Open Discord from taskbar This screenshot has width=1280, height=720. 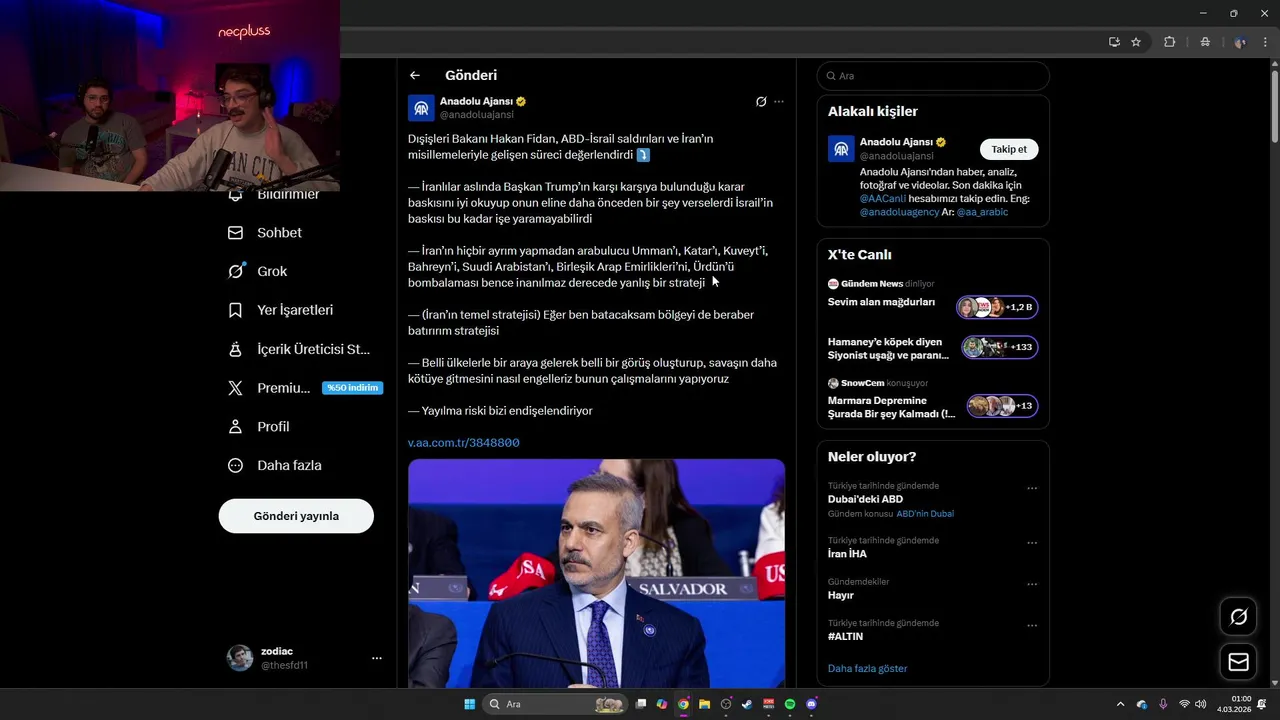pos(811,704)
